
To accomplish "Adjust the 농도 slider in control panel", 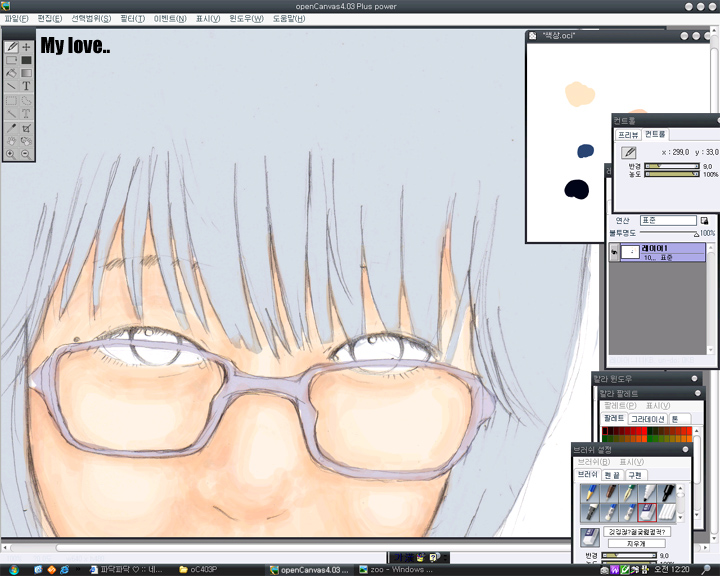I will point(672,174).
